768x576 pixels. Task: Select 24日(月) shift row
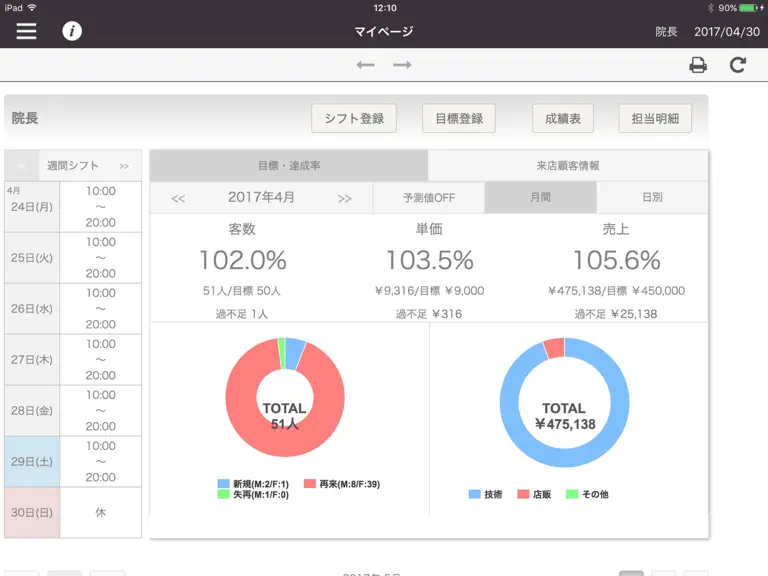[x=73, y=207]
